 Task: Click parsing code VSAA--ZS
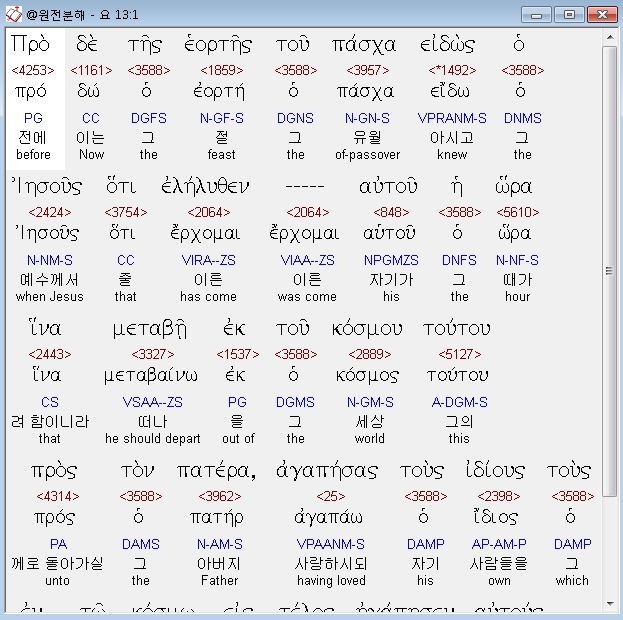tap(153, 402)
